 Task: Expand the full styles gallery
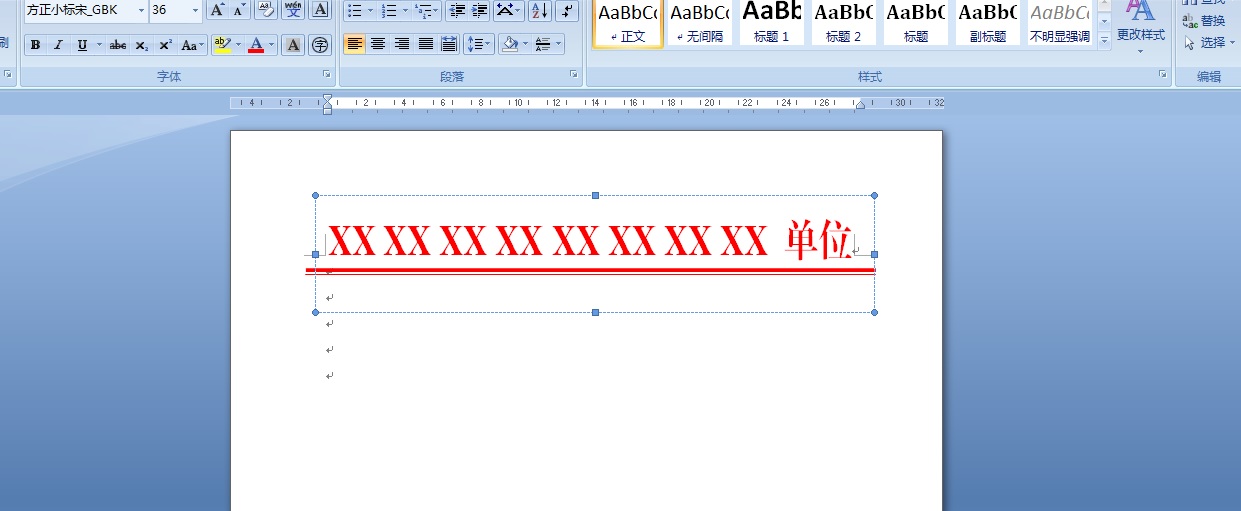(1104, 41)
